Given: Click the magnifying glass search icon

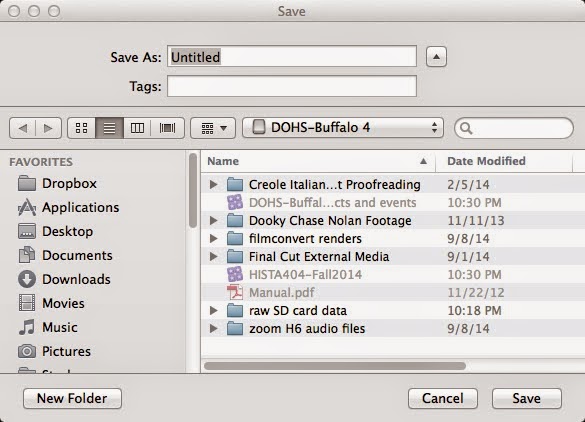Looking at the screenshot, I should tap(466, 128).
